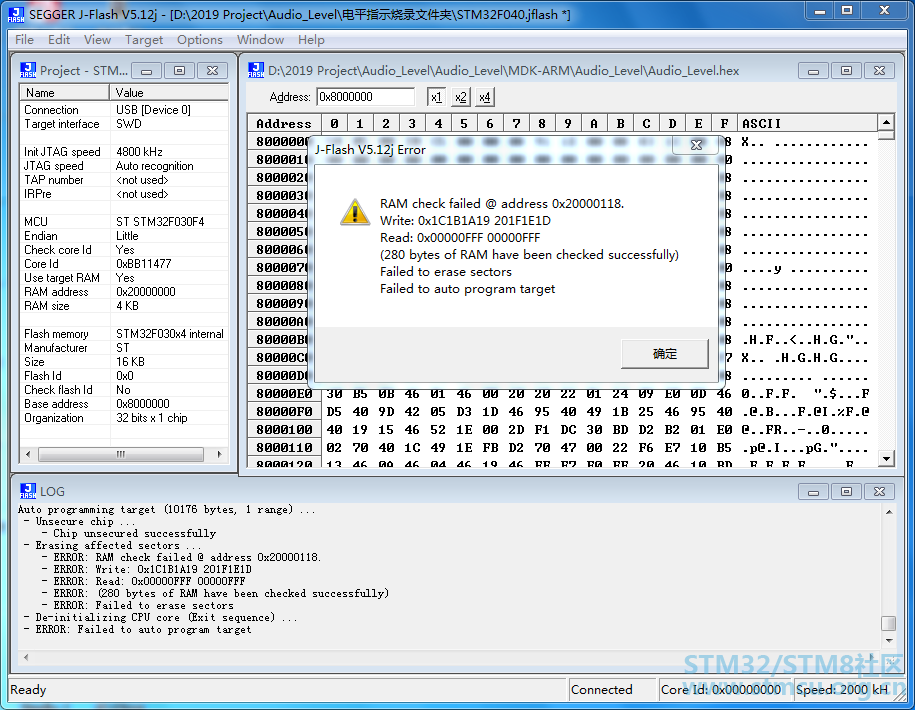The height and width of the screenshot is (710, 915).
Task: Select the 'STM32F030x4 internal' flash memory value
Action: 170,334
